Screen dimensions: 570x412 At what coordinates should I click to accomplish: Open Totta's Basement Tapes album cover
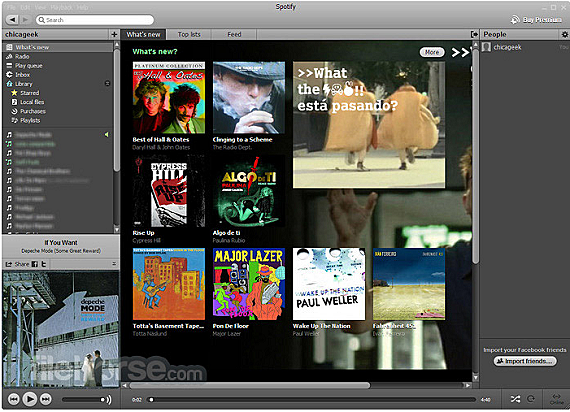(169, 284)
